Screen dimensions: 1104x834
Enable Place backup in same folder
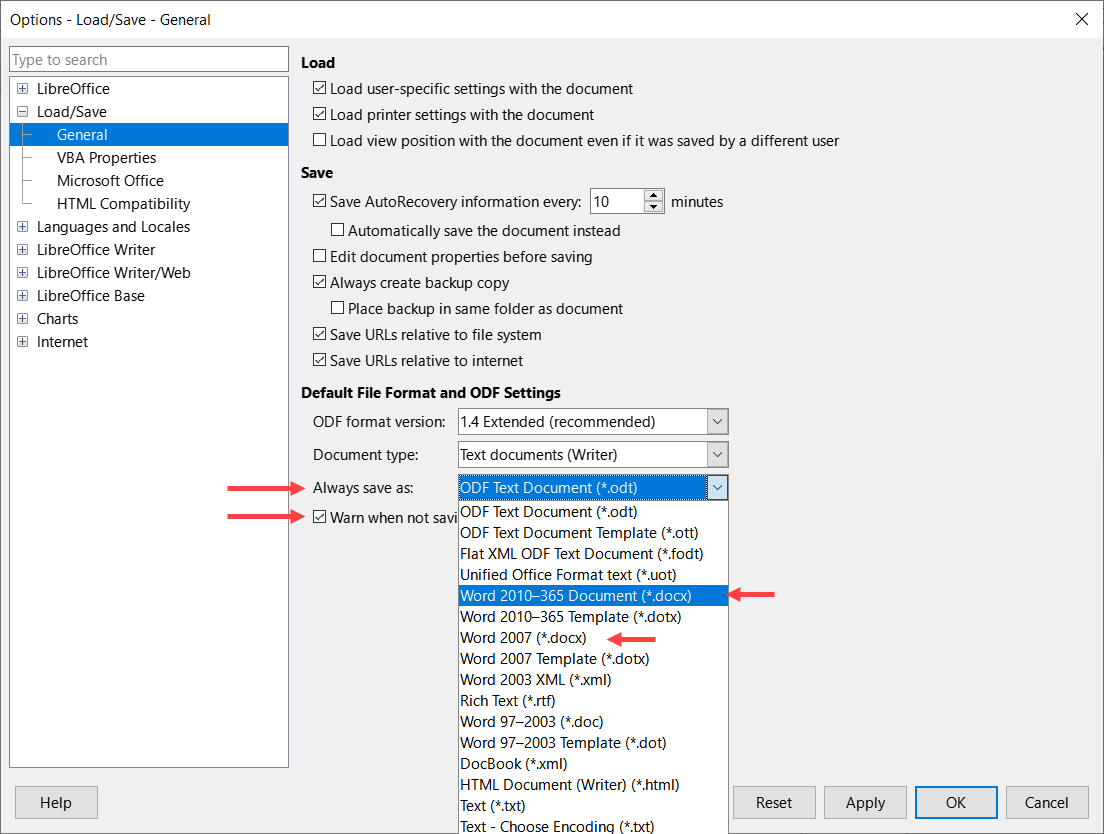coord(338,308)
